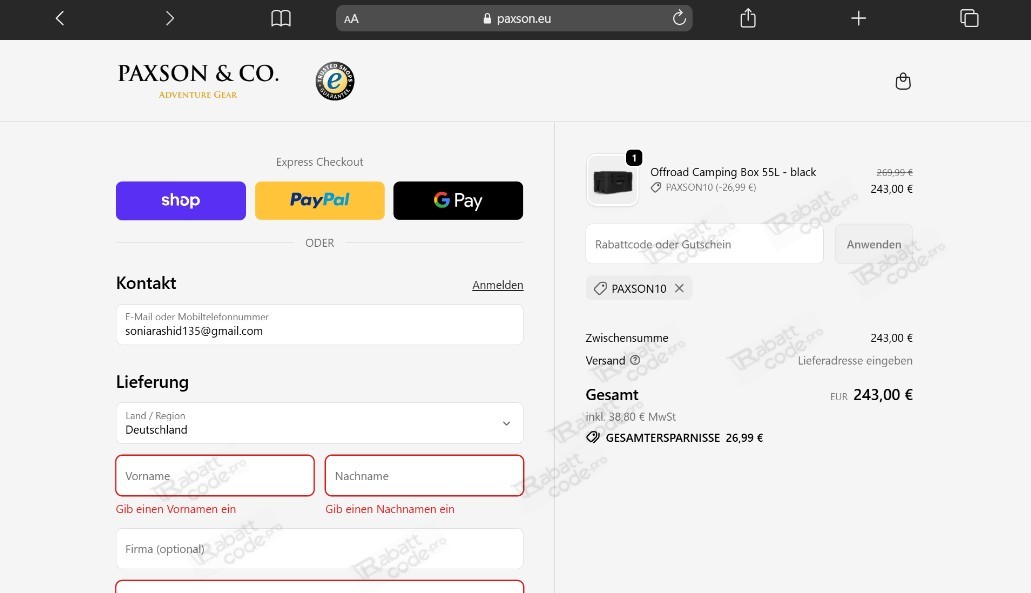Click the 'Offroad Camping Box 55L - black' text
Image resolution: width=1031 pixels, height=593 pixels.
pyautogui.click(x=733, y=172)
